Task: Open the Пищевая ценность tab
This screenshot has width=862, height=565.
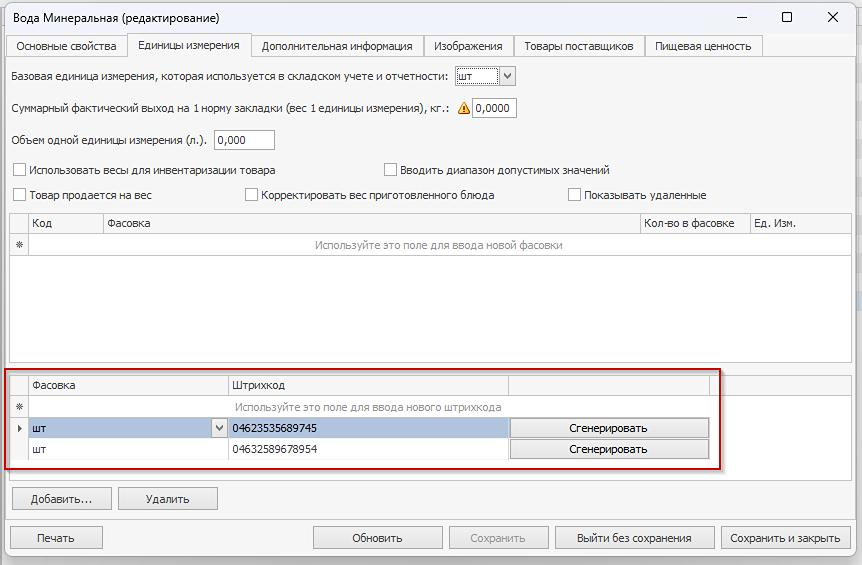Action: (703, 46)
